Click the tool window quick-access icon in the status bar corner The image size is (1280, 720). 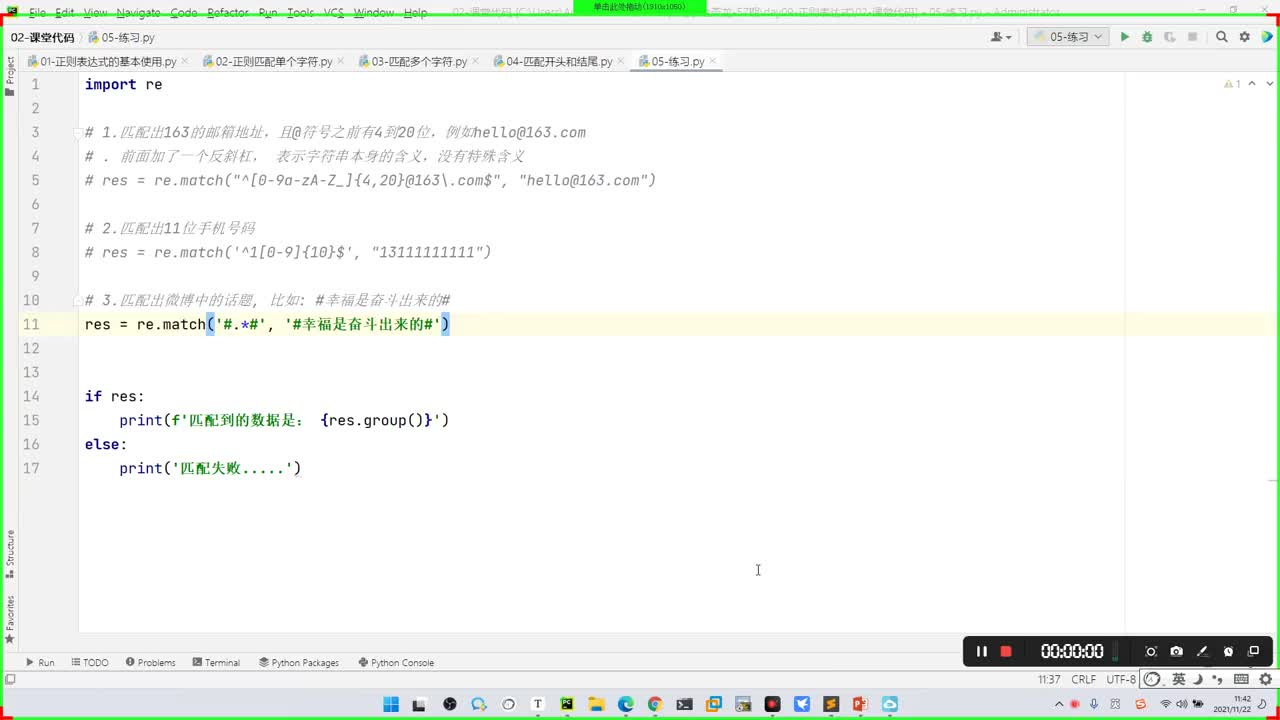[10, 680]
